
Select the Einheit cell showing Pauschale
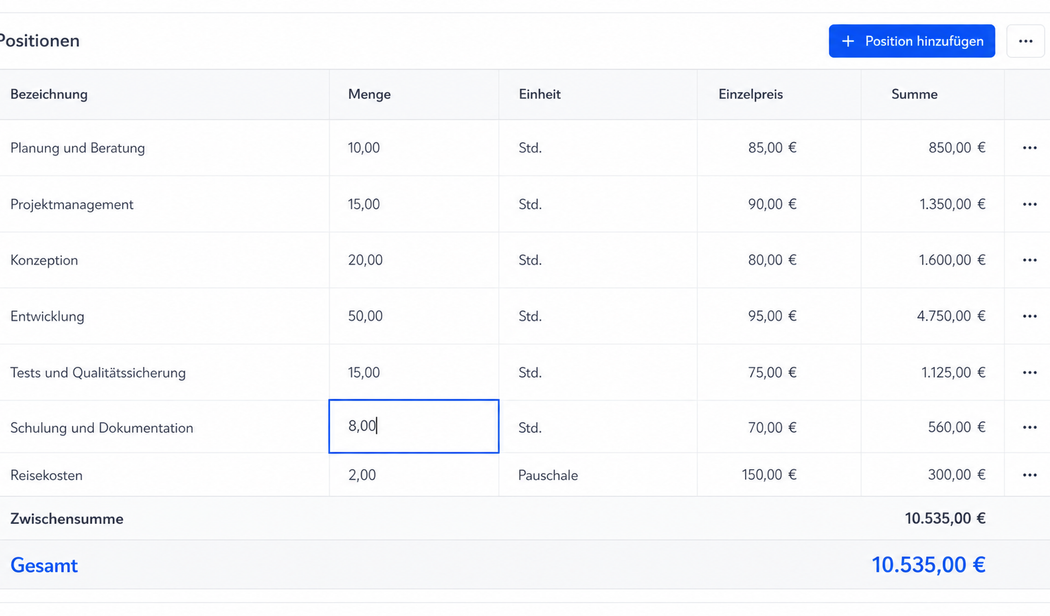[x=598, y=475]
